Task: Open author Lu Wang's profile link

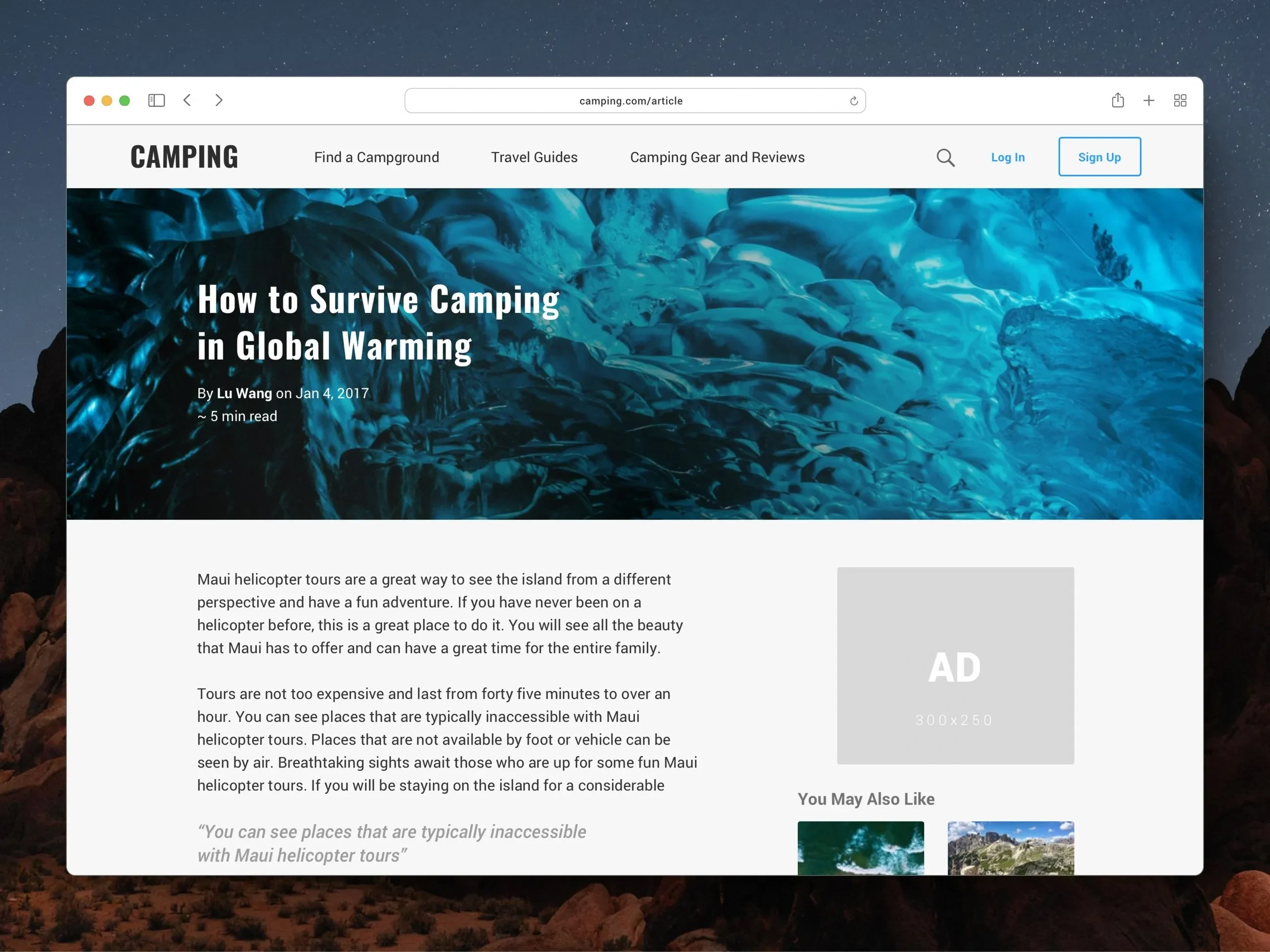Action: pos(244,393)
